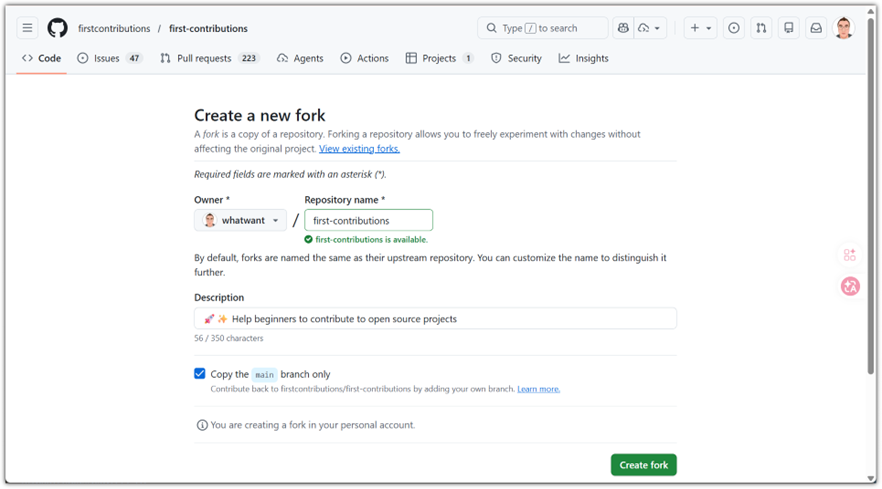Open the Insights tab

click(584, 58)
